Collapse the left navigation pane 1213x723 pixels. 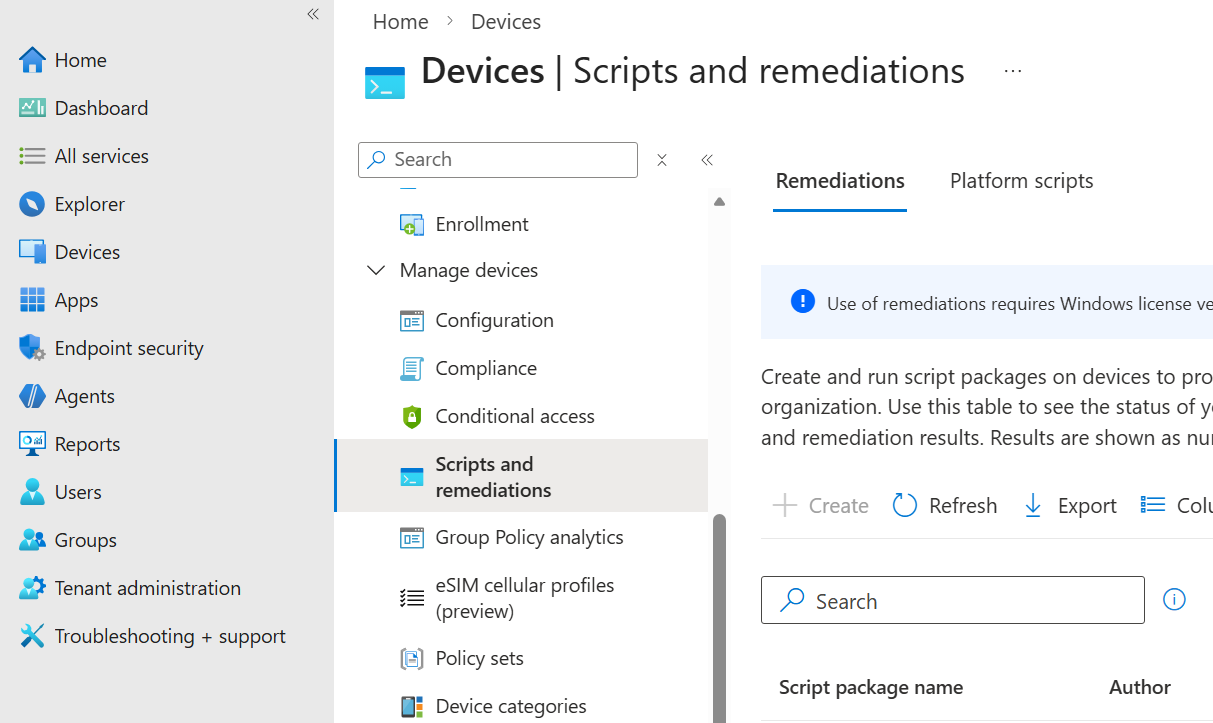tap(312, 14)
